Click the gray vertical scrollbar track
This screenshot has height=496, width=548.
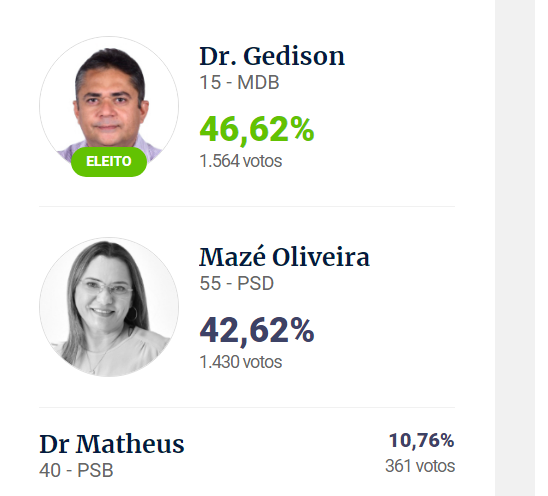515,248
